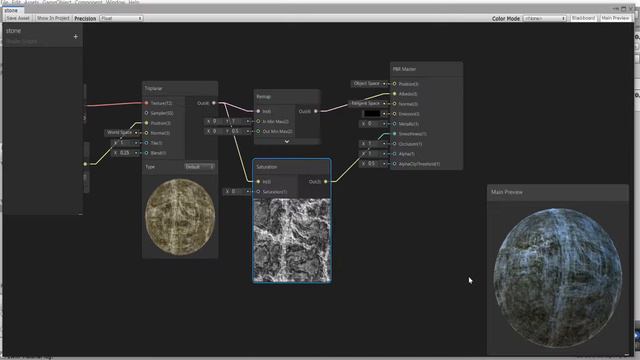Click the Triplanar Texture input port
The image size is (640, 360).
[147, 103]
